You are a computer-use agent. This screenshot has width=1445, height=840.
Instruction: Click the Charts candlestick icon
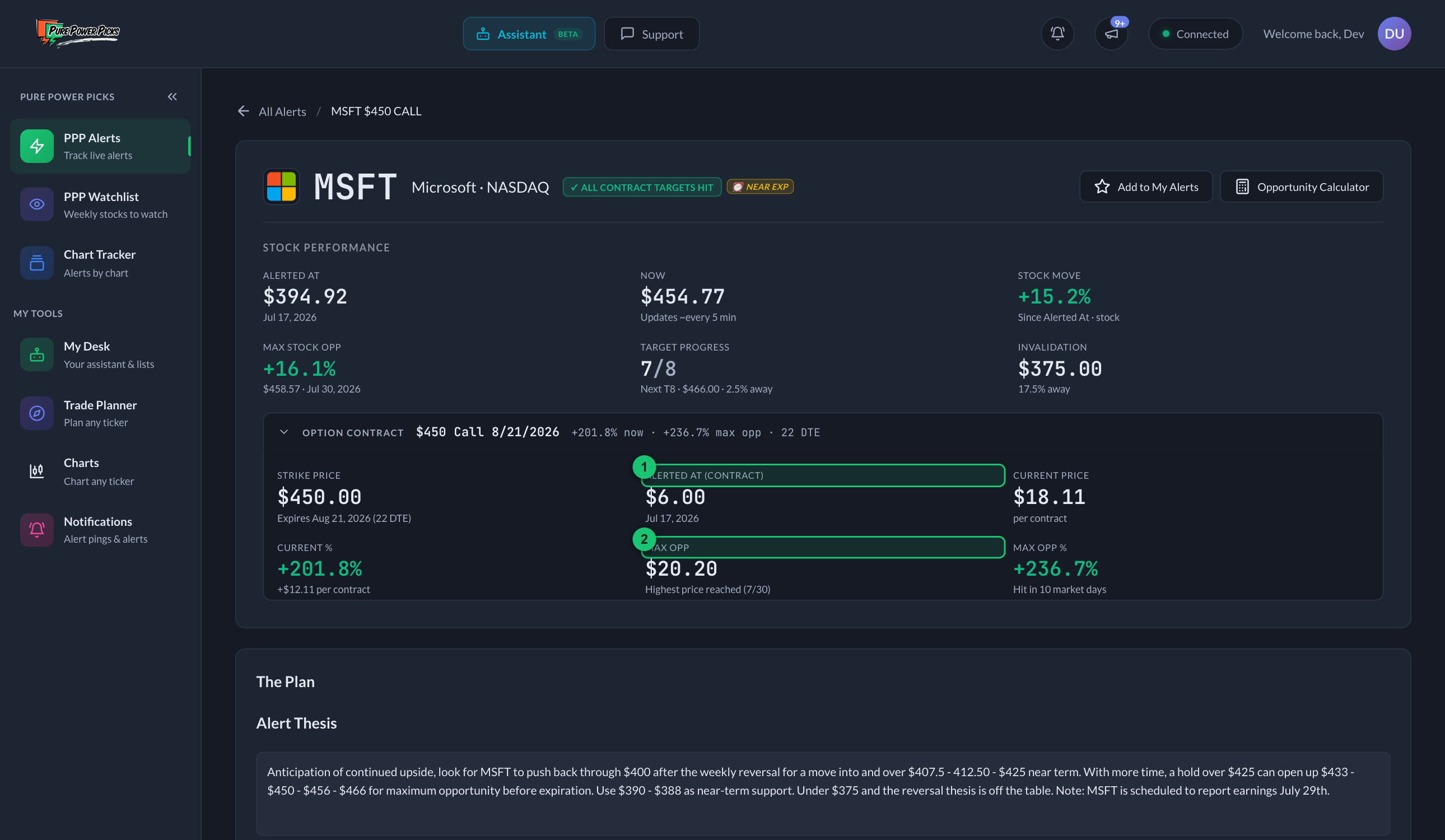pyautogui.click(x=37, y=472)
